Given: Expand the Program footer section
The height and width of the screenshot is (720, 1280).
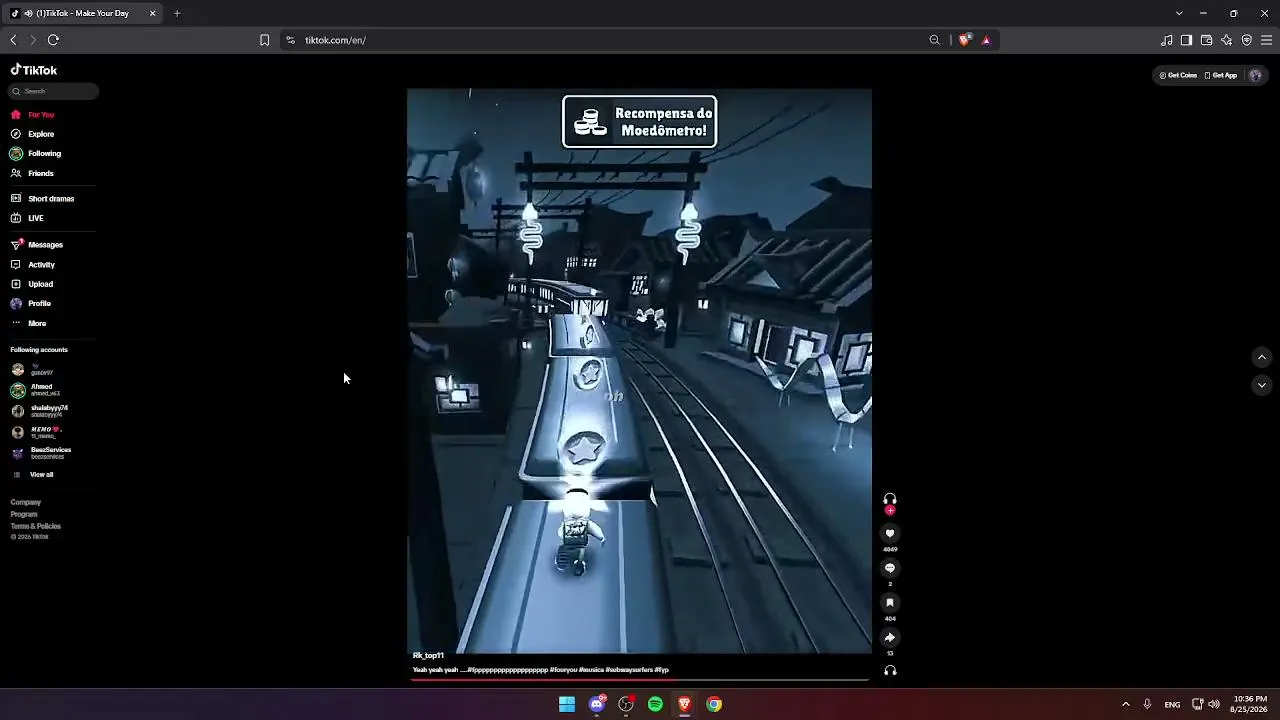Looking at the screenshot, I should coord(24,515).
